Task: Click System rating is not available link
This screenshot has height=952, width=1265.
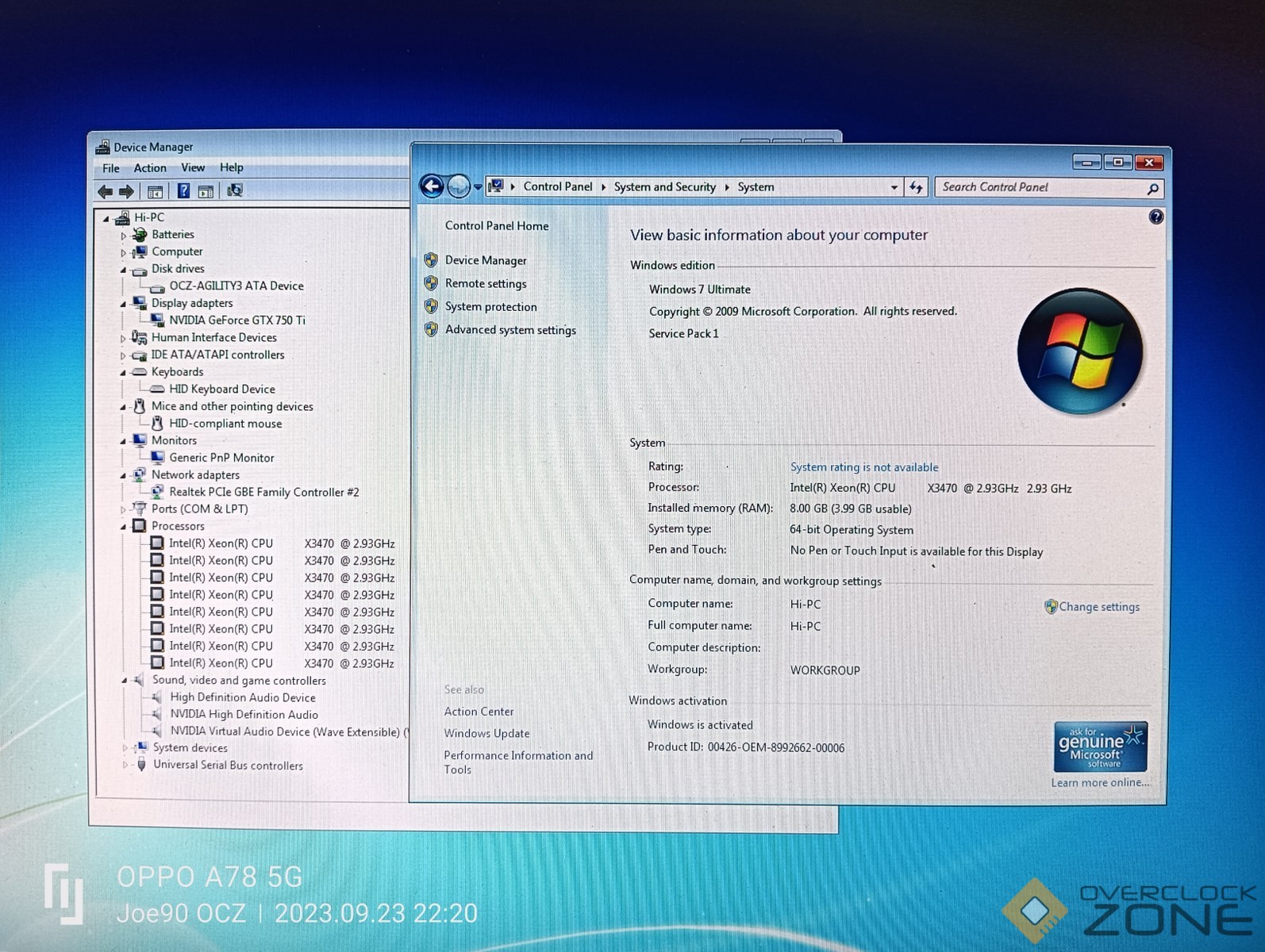Action: [864, 467]
